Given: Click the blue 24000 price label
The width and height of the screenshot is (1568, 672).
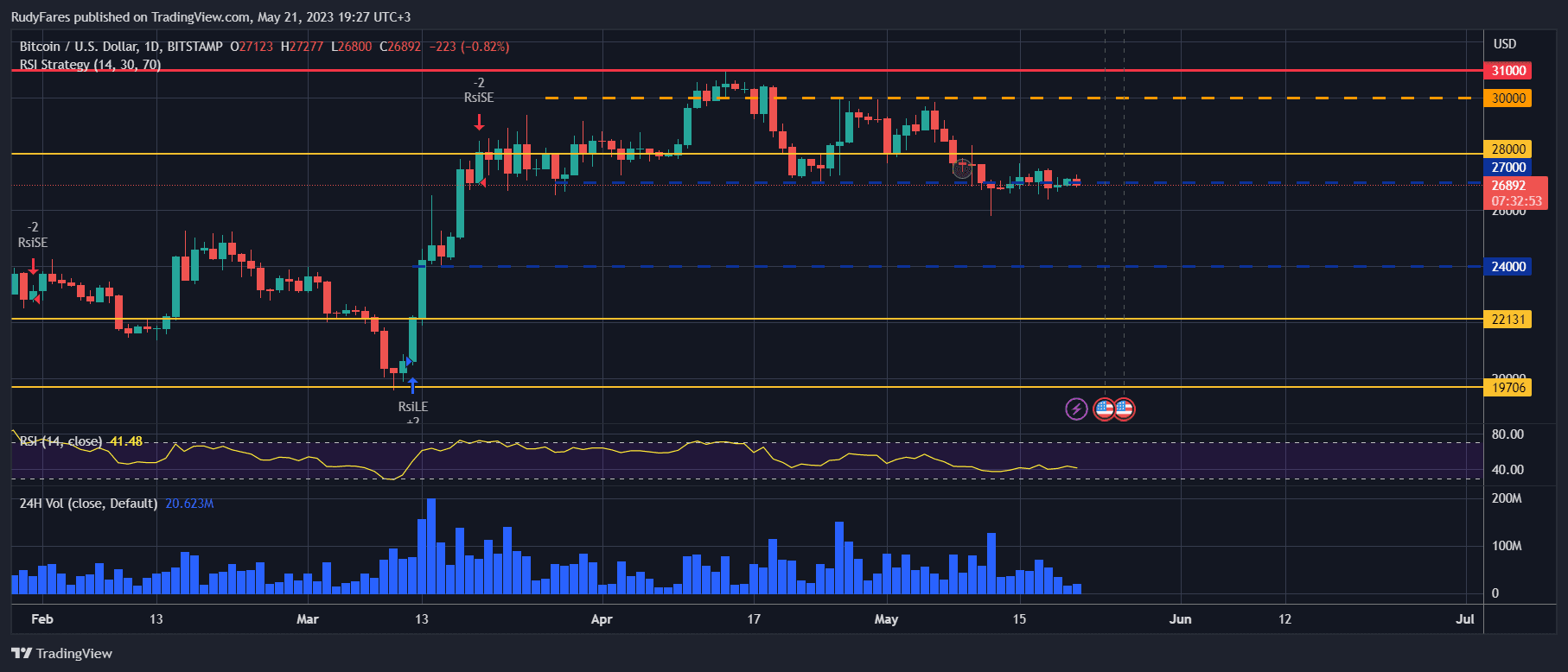Looking at the screenshot, I should (1507, 267).
